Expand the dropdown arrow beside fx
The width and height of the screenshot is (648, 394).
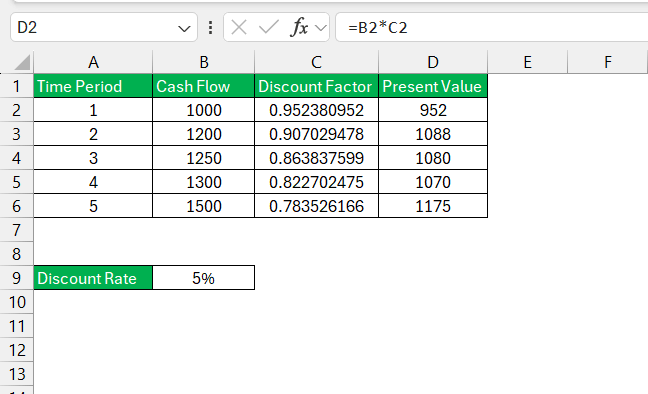click(x=321, y=28)
